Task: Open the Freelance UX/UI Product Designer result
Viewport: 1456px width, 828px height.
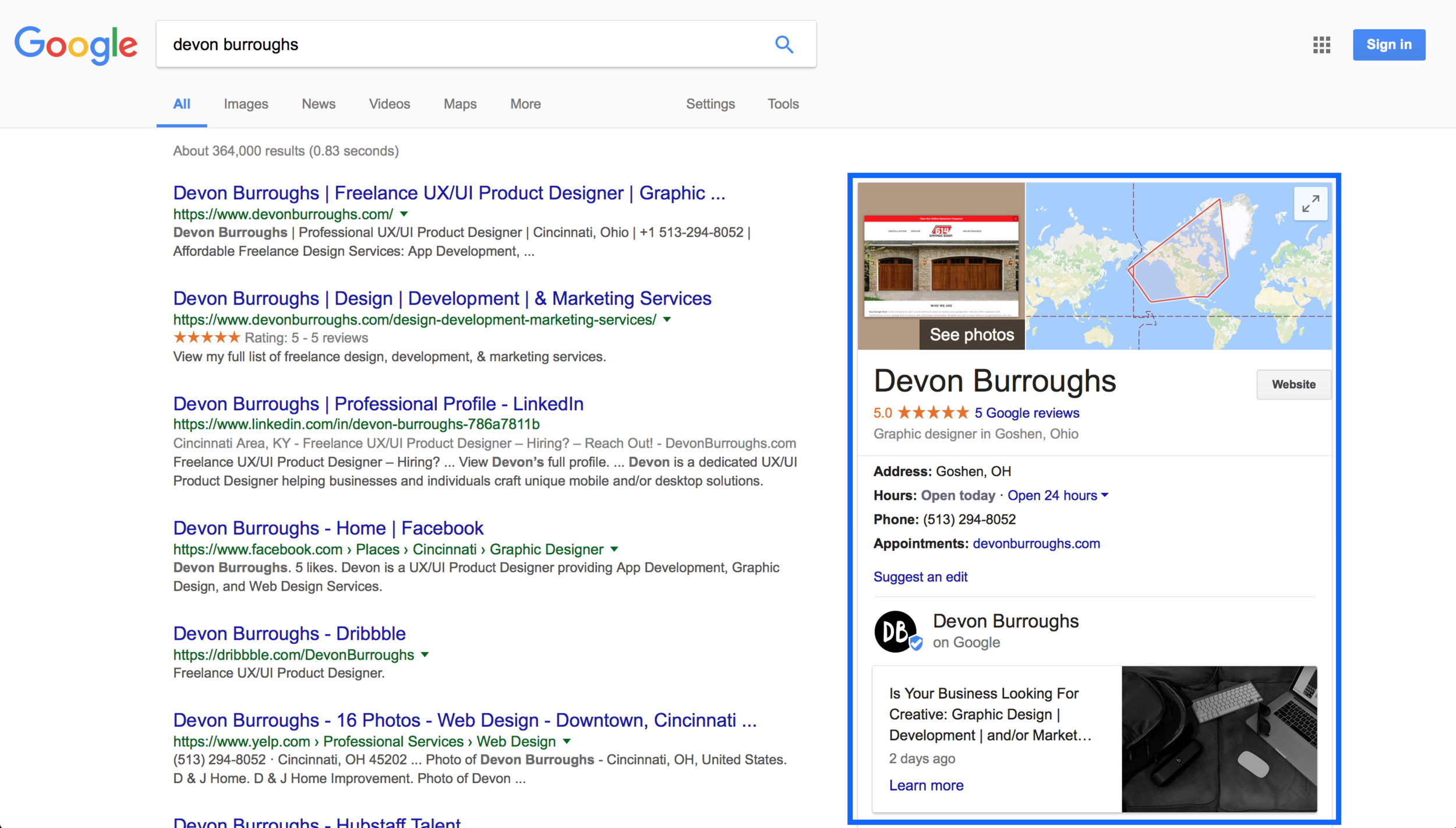Action: coord(449,193)
